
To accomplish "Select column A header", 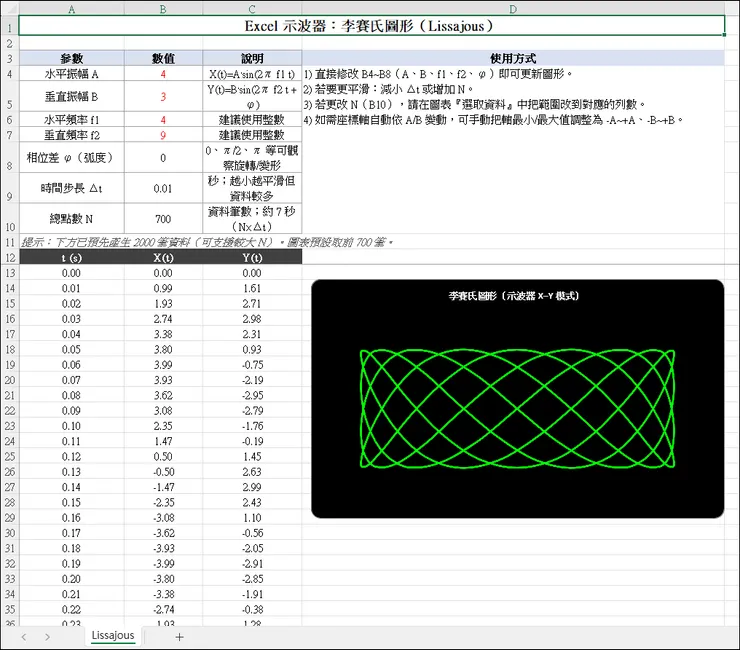I will tap(72, 9).
